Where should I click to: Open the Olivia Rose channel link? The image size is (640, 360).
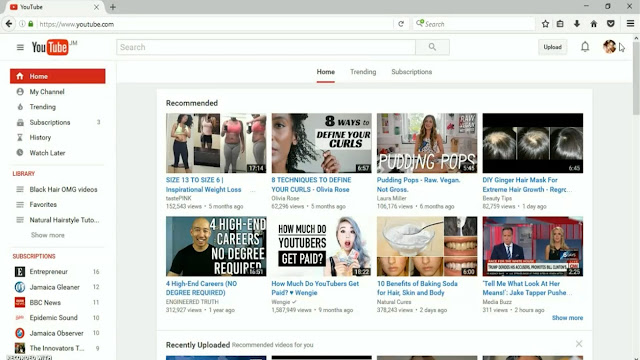pos(285,198)
